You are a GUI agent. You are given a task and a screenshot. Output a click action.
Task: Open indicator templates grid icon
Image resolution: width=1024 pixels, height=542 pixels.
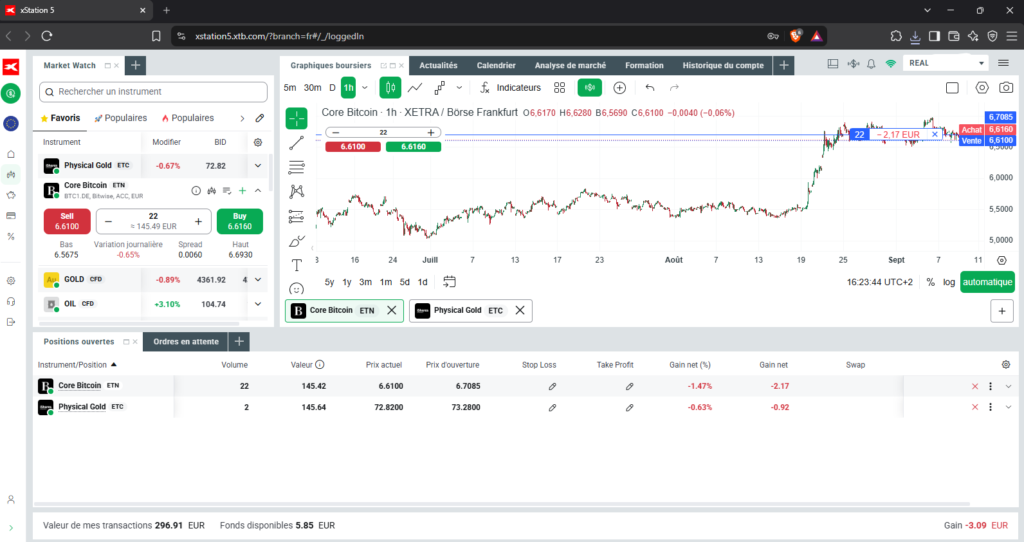560,88
